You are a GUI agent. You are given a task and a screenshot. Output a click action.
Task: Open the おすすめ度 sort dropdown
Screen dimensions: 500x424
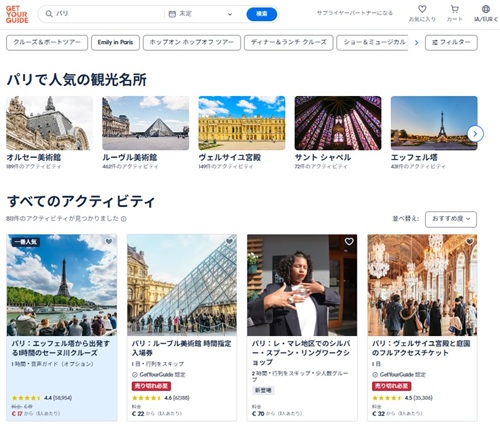[451, 219]
